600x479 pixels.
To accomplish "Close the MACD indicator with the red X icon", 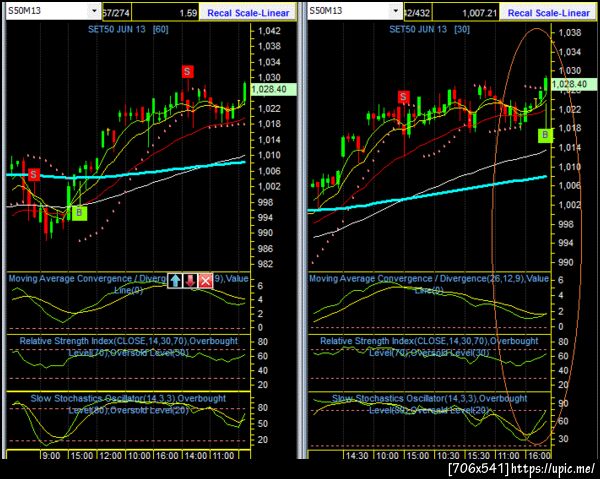I will pos(206,280).
